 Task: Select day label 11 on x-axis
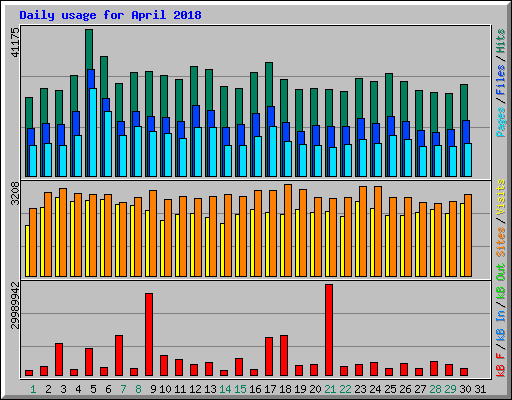(x=180, y=389)
